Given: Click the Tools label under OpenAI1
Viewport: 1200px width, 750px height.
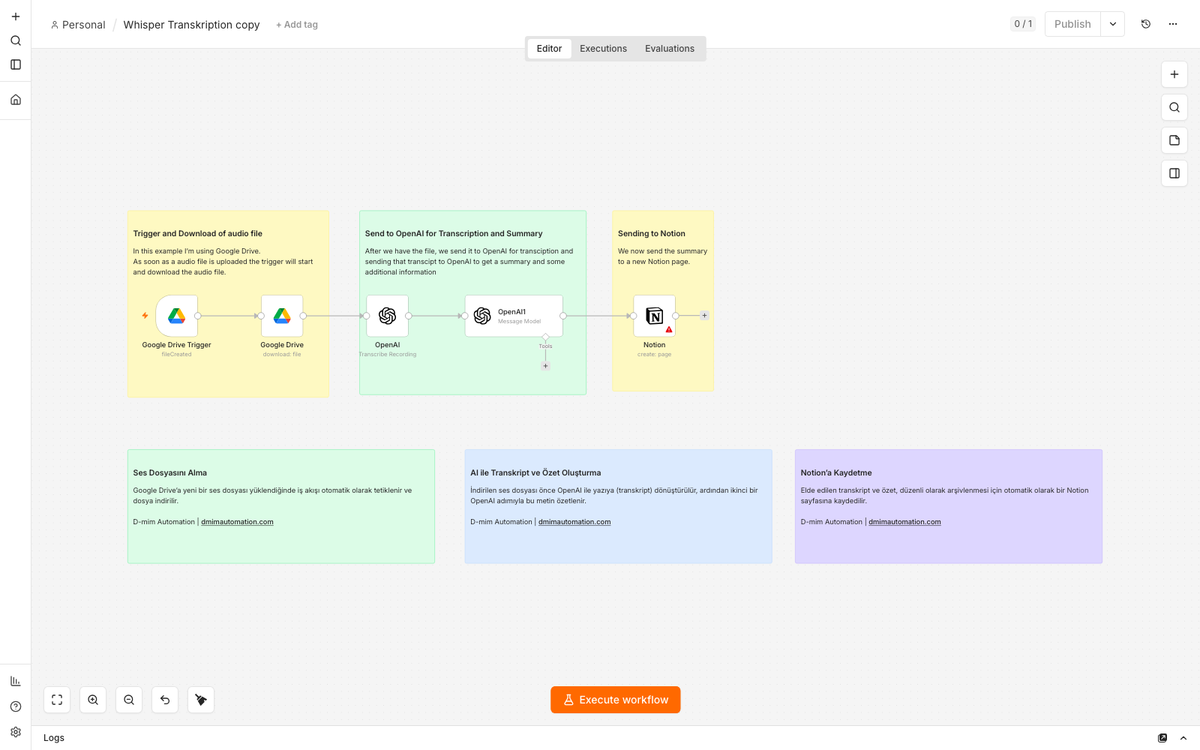Looking at the screenshot, I should click(x=545, y=346).
